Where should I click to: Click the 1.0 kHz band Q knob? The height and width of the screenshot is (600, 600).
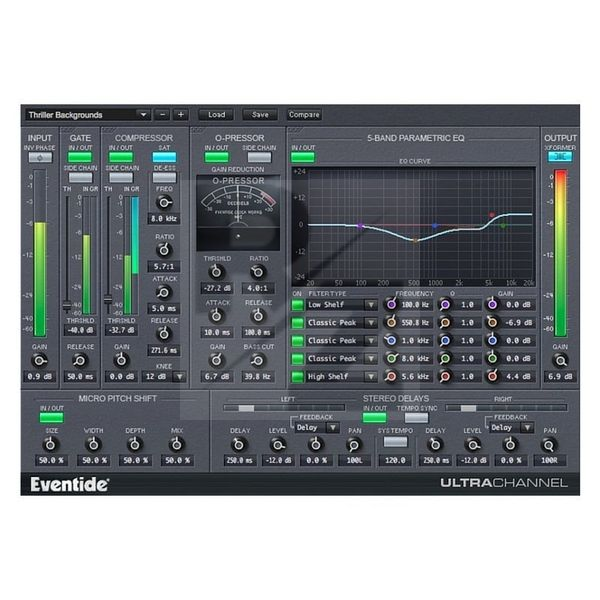(x=445, y=340)
